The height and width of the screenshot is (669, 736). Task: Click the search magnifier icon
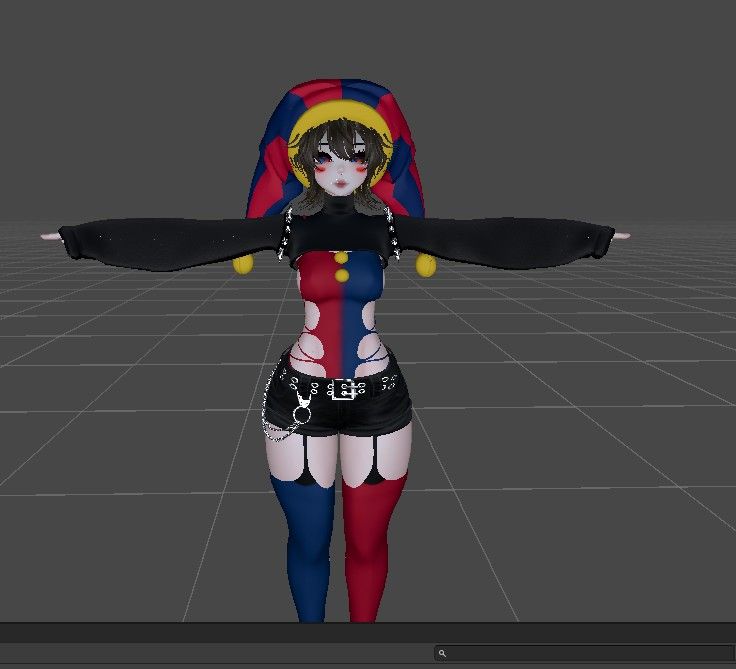[442, 653]
